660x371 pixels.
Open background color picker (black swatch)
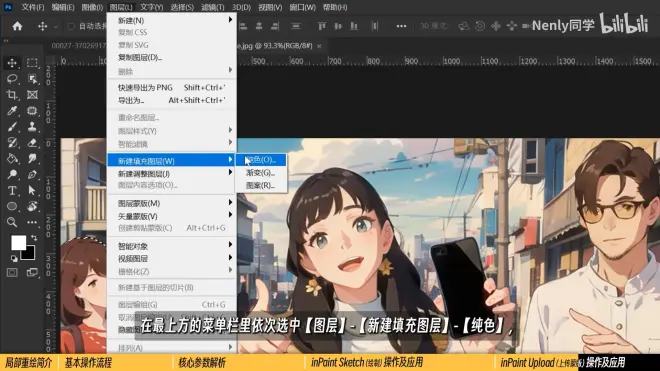(28, 253)
